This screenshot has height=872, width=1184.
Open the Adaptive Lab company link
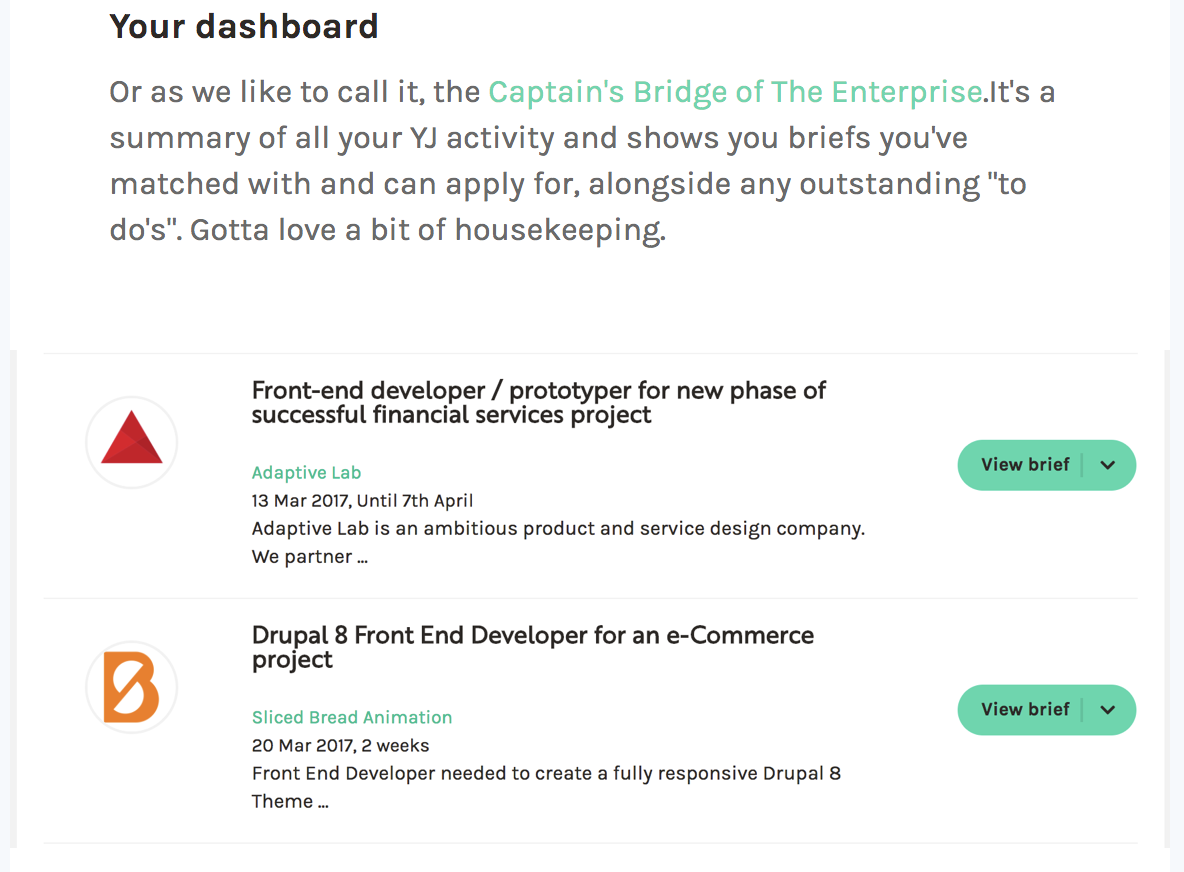306,473
